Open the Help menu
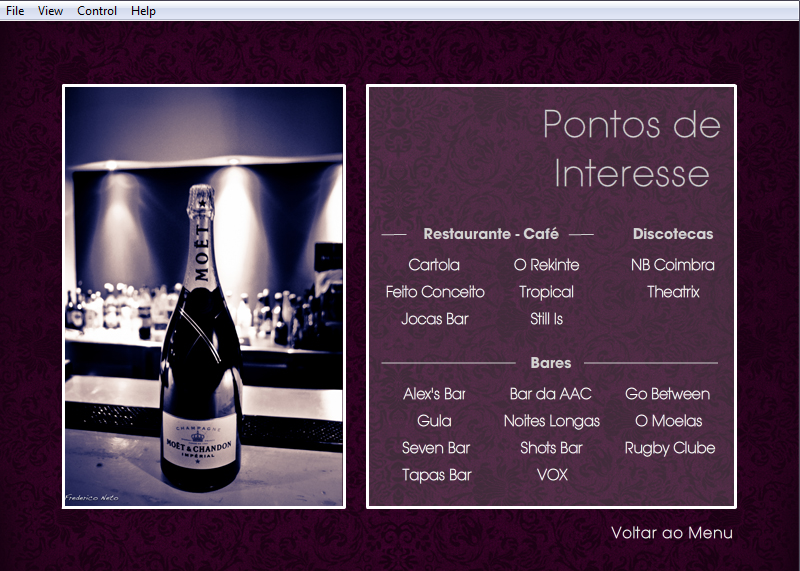 [x=143, y=11]
